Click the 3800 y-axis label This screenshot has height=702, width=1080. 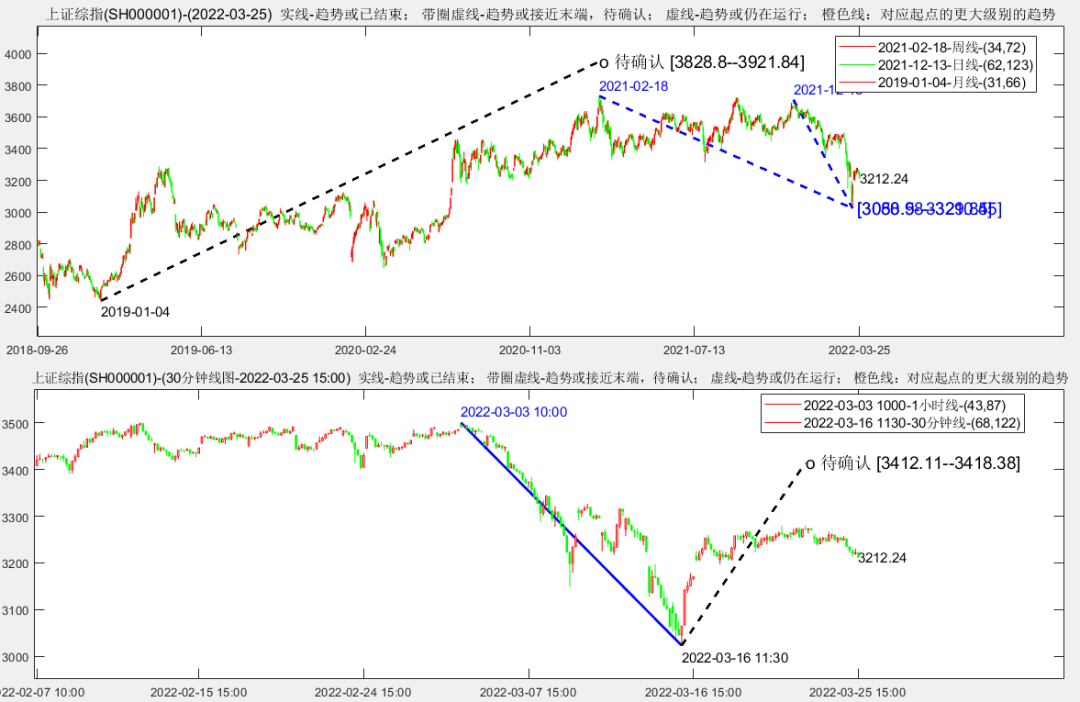pyautogui.click(x=17, y=86)
